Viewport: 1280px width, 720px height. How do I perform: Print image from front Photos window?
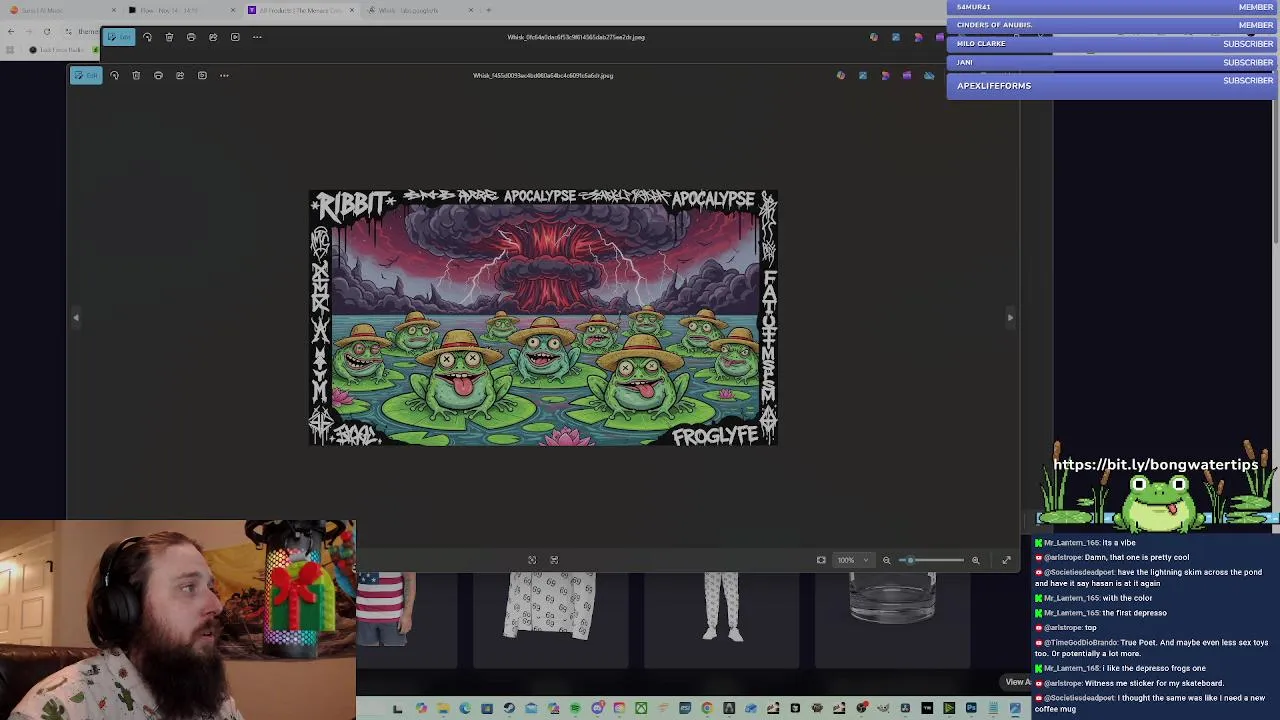click(158, 75)
